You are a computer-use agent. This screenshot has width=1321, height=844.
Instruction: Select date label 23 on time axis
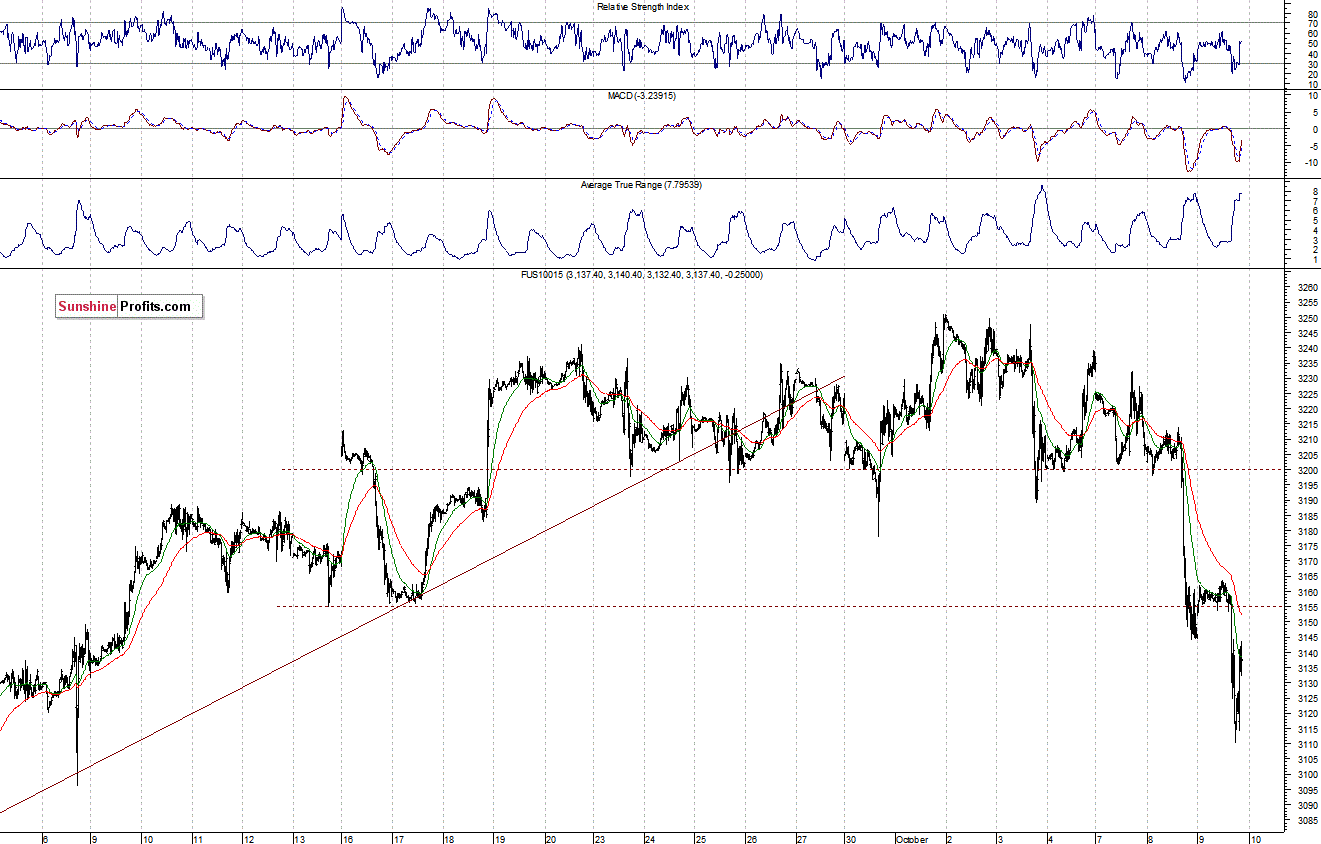tap(599, 838)
